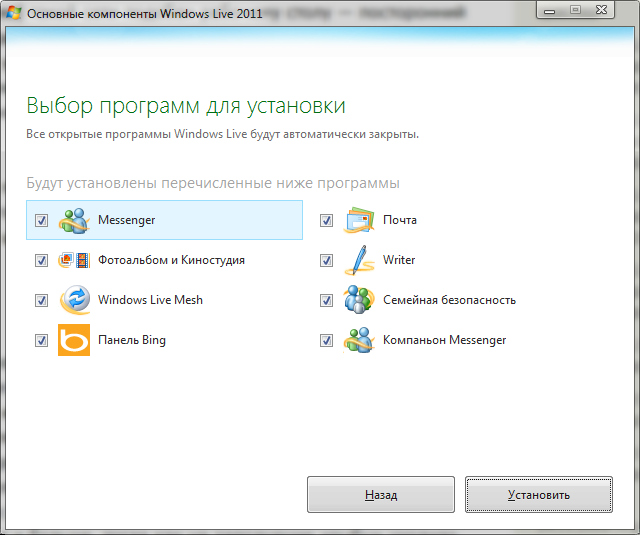
Task: Click the Windows Live Mesh sync icon
Action: pyautogui.click(x=74, y=300)
